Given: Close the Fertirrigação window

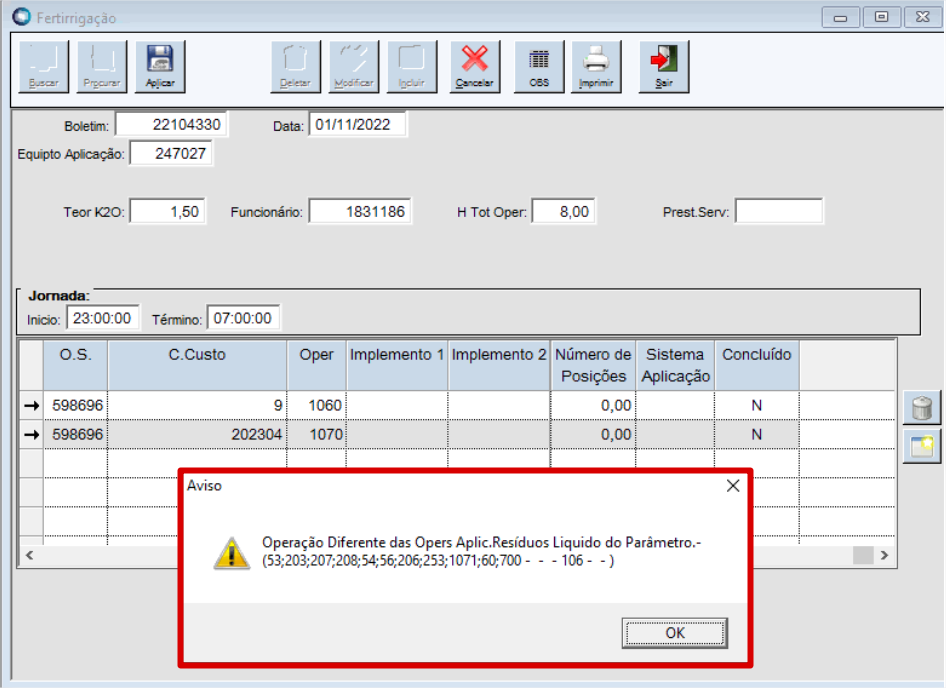Looking at the screenshot, I should tap(922, 18).
